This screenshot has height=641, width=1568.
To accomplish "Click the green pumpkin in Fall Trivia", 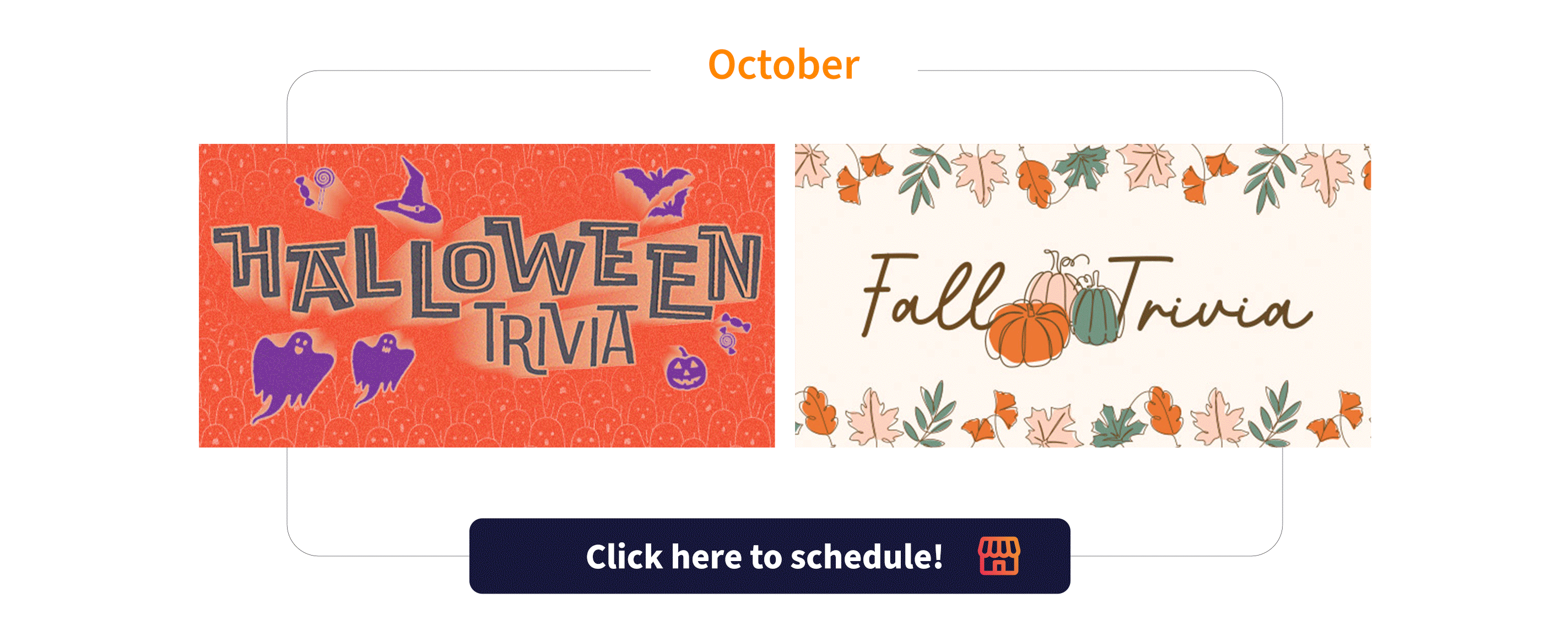I will click(1096, 315).
